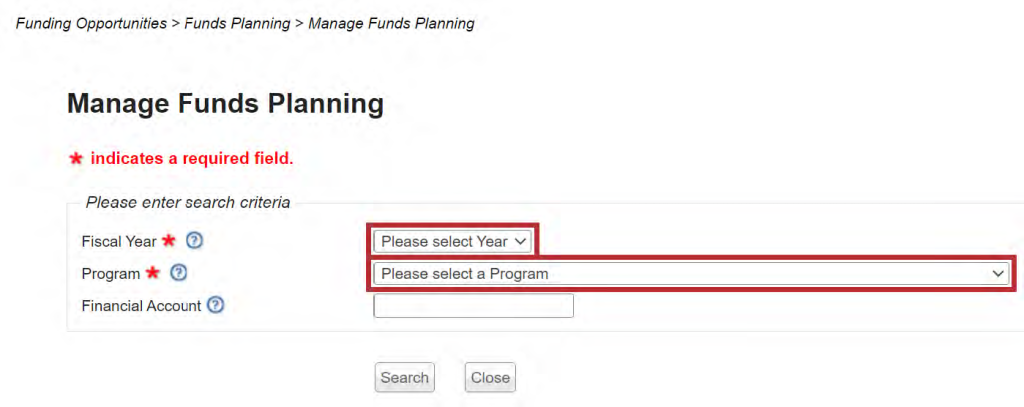Click the Financial Account help question mark
Screen dimensions: 1024x407
[215, 306]
